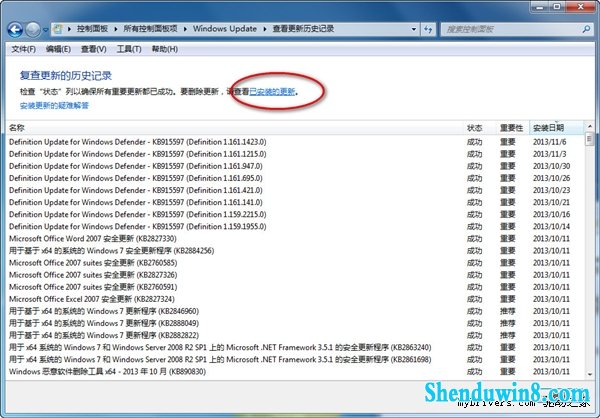Select Office 2007 suites KB2760585 row
This screenshot has height=418, width=600.
295,263
